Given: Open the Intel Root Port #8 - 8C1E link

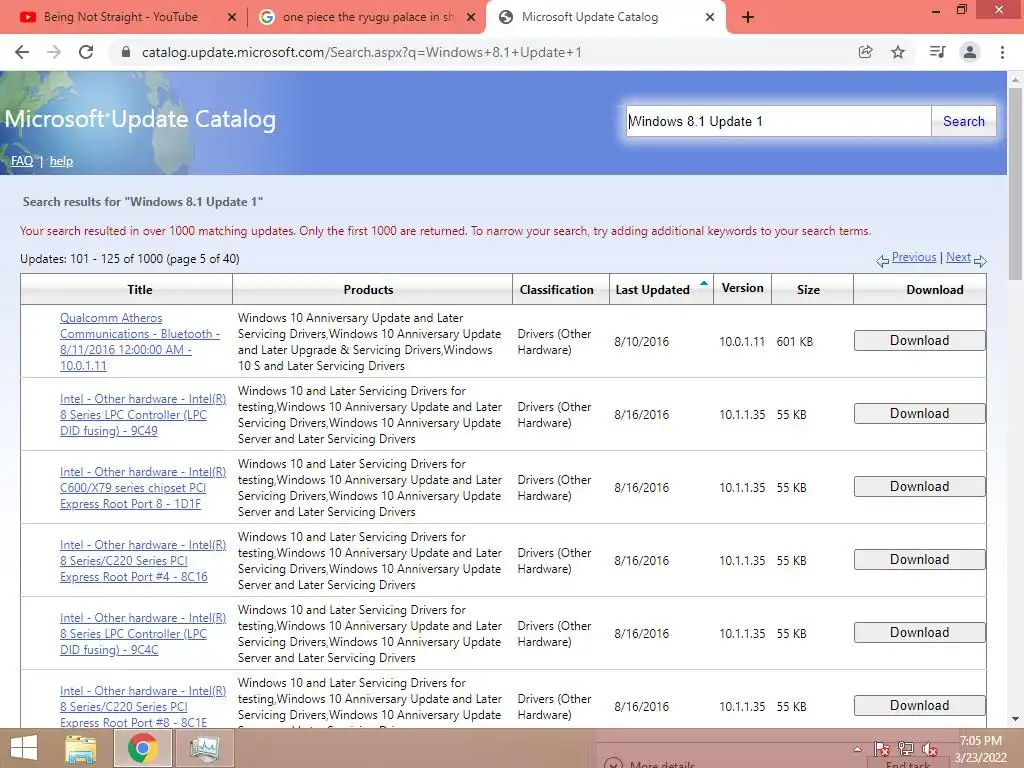Looking at the screenshot, I should pyautogui.click(x=142, y=707).
